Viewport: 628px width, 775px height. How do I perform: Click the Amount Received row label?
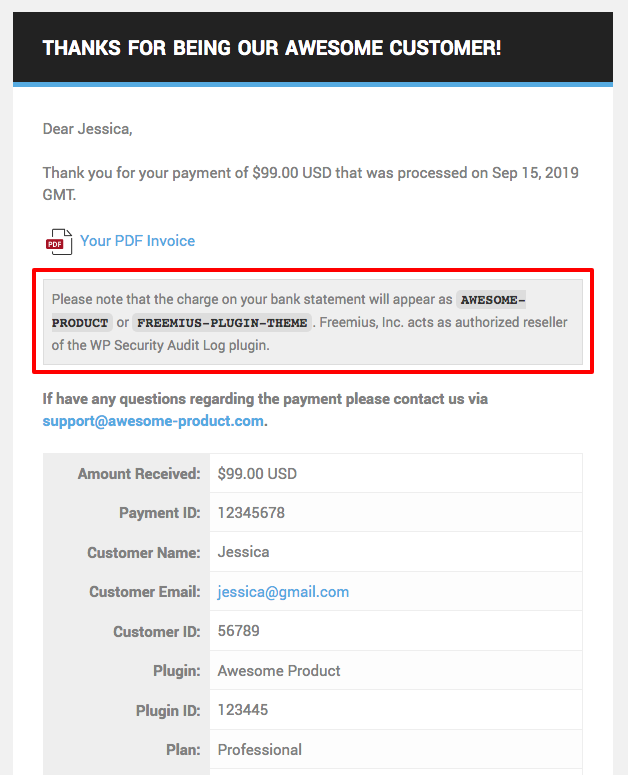point(139,474)
